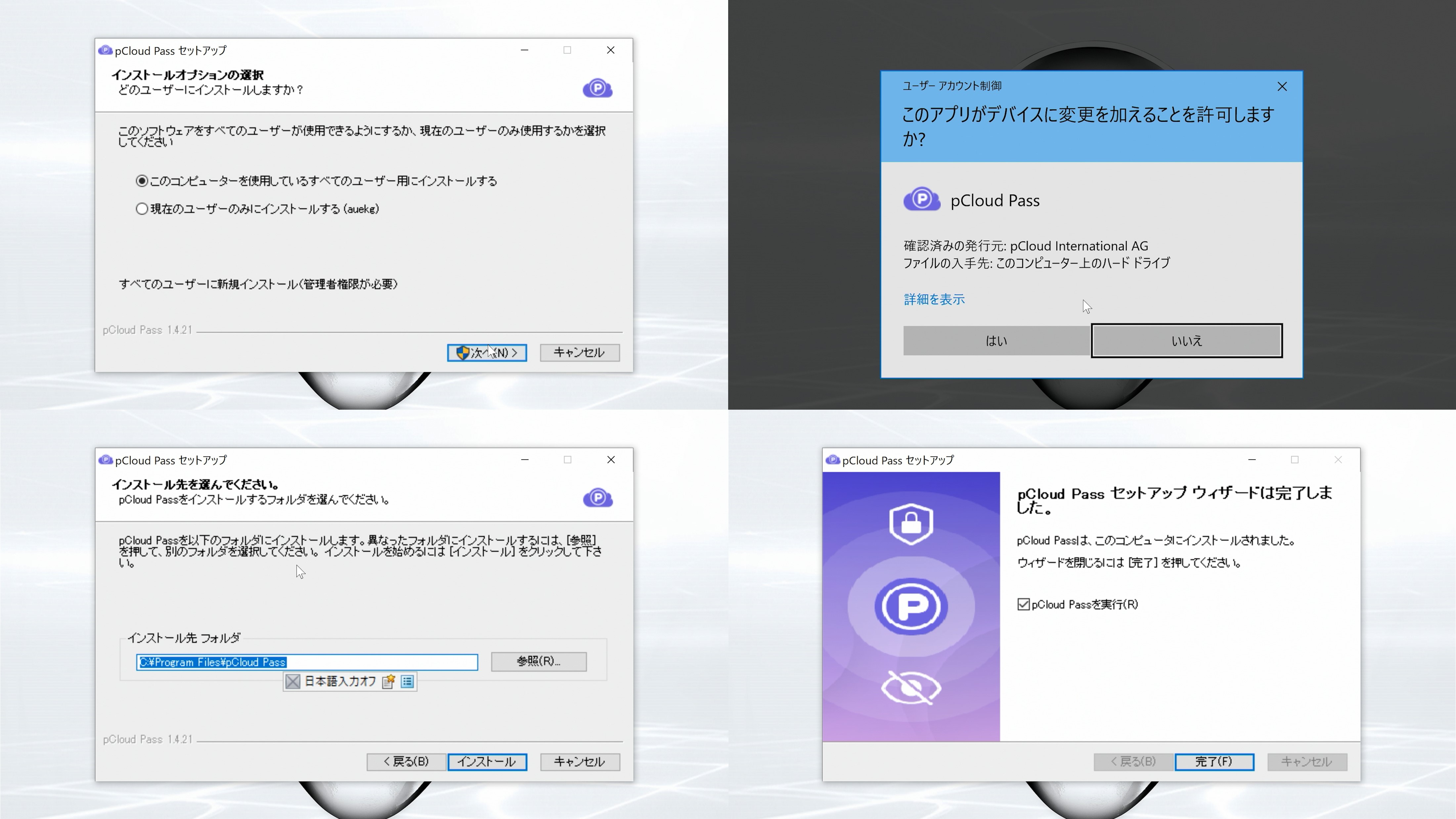Click pCloud logo in install location header

[598, 498]
